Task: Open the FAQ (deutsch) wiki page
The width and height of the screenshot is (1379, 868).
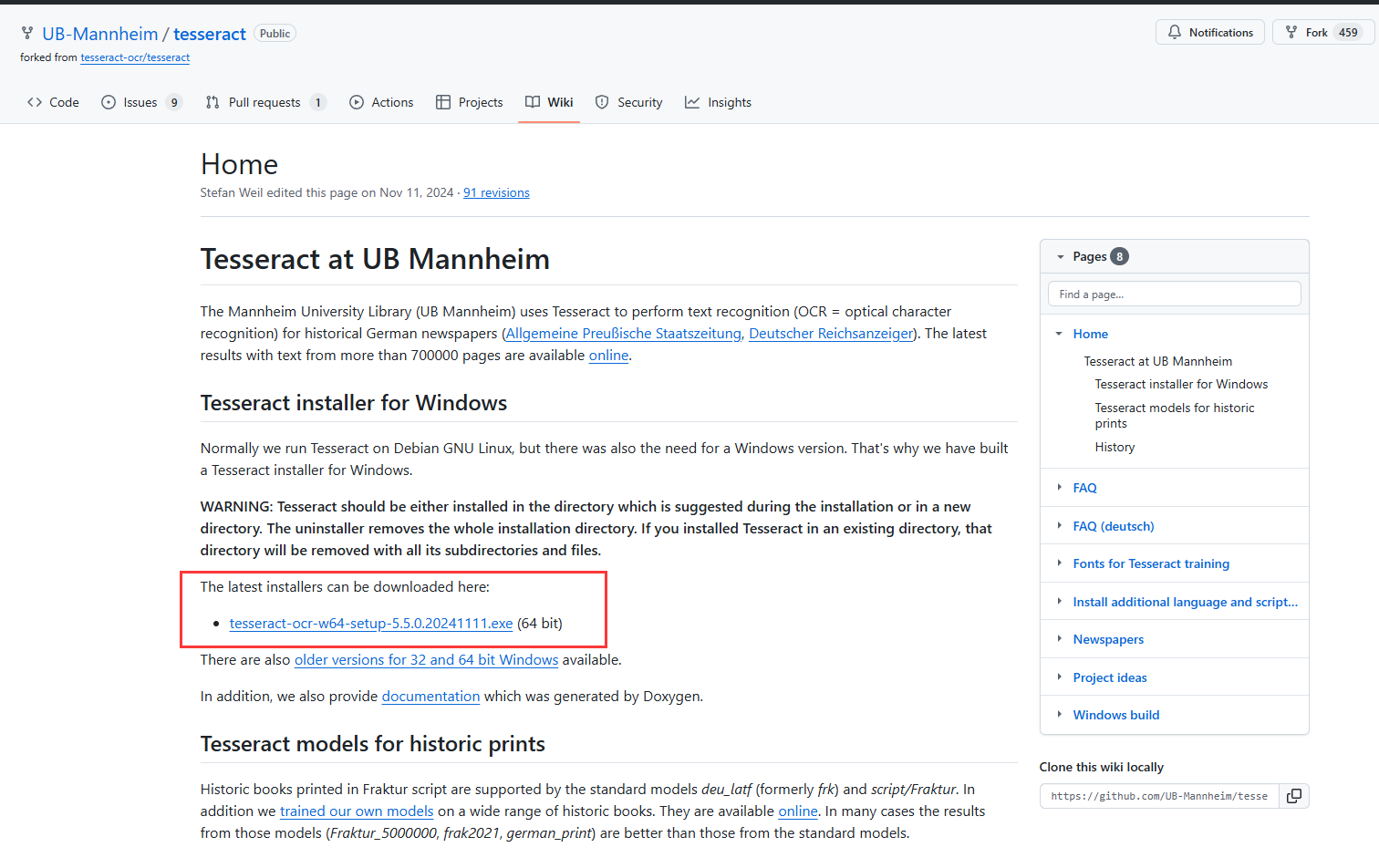Action: coord(1114,526)
